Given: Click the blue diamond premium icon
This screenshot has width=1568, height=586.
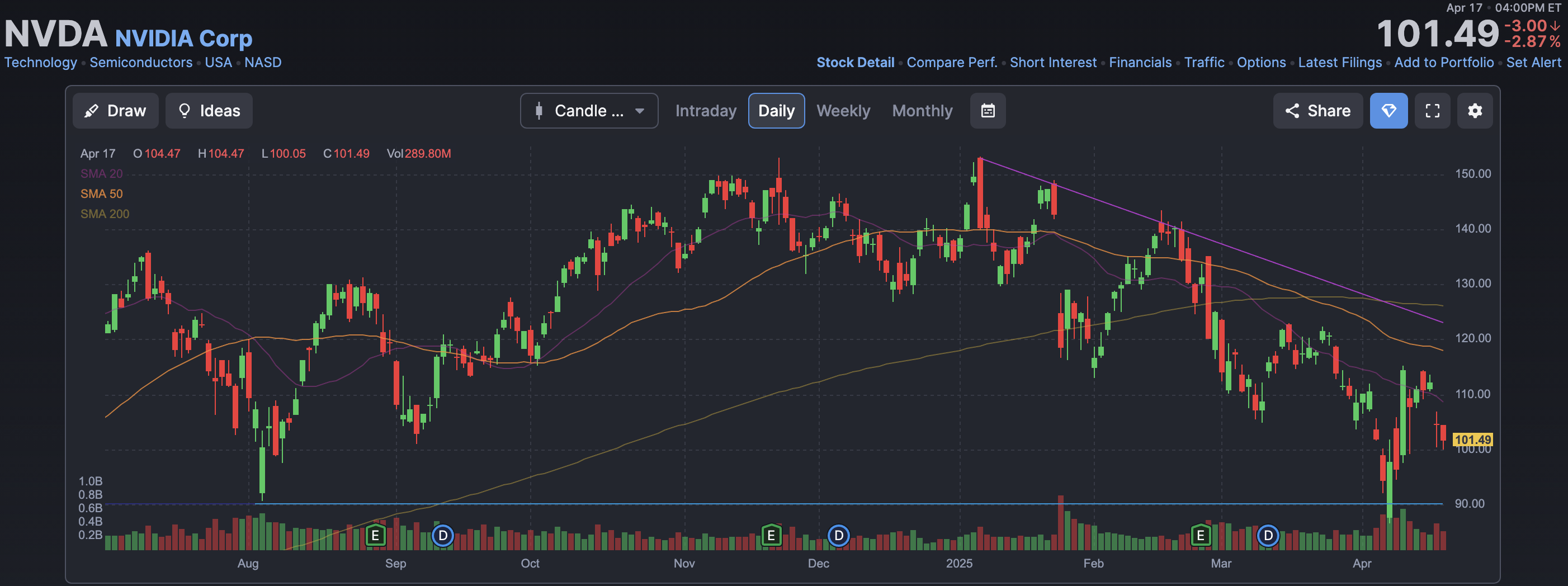Looking at the screenshot, I should click(1388, 111).
